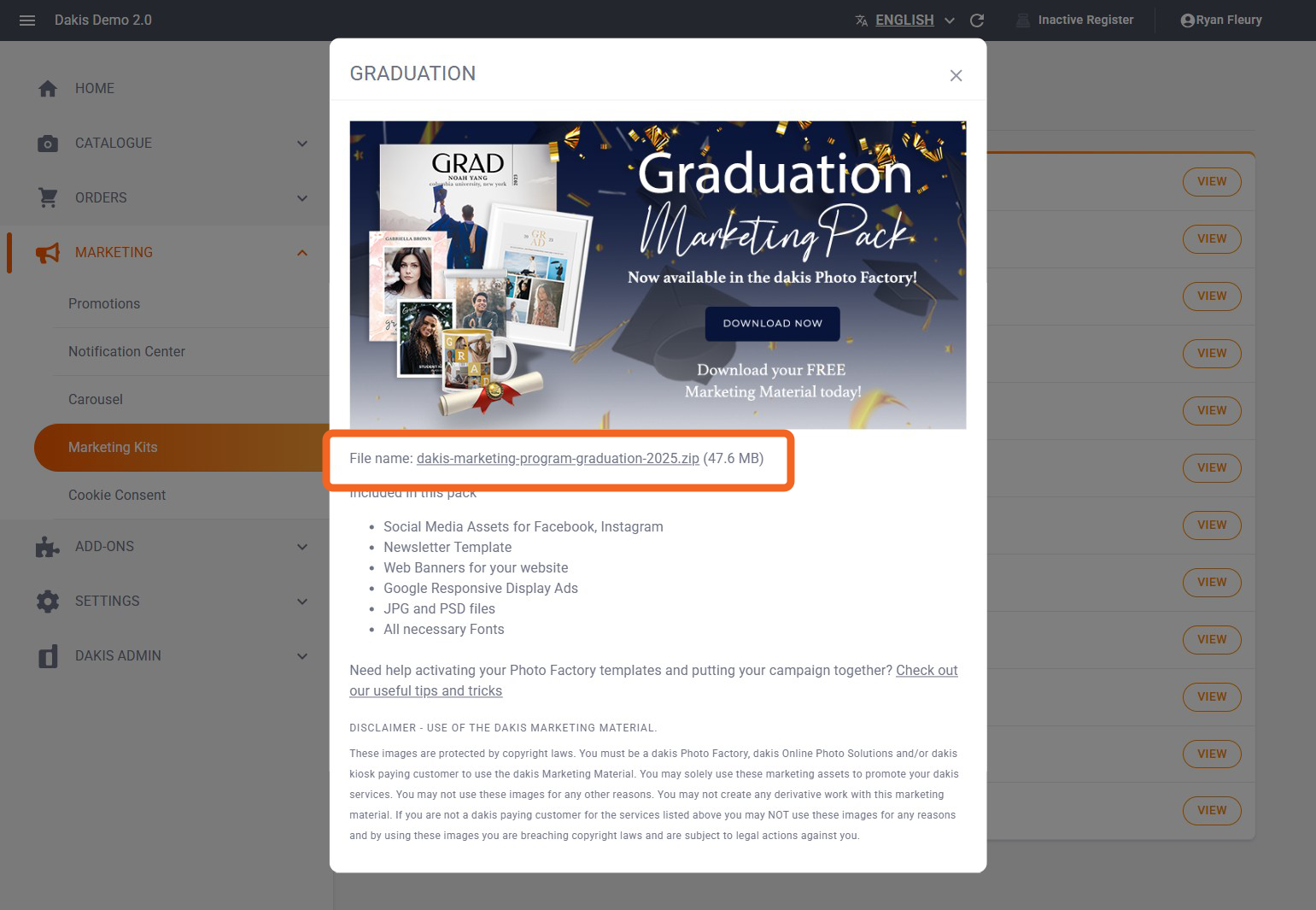The height and width of the screenshot is (910, 1316).
Task: Collapse the Marketing menu chevron
Action: (x=302, y=253)
